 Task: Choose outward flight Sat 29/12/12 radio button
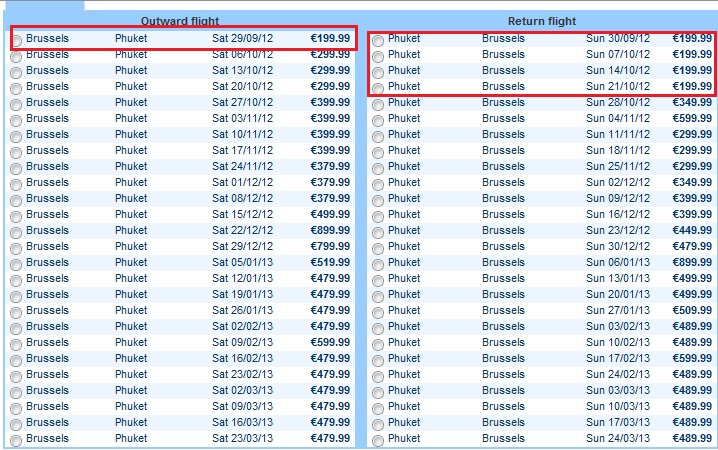16,249
